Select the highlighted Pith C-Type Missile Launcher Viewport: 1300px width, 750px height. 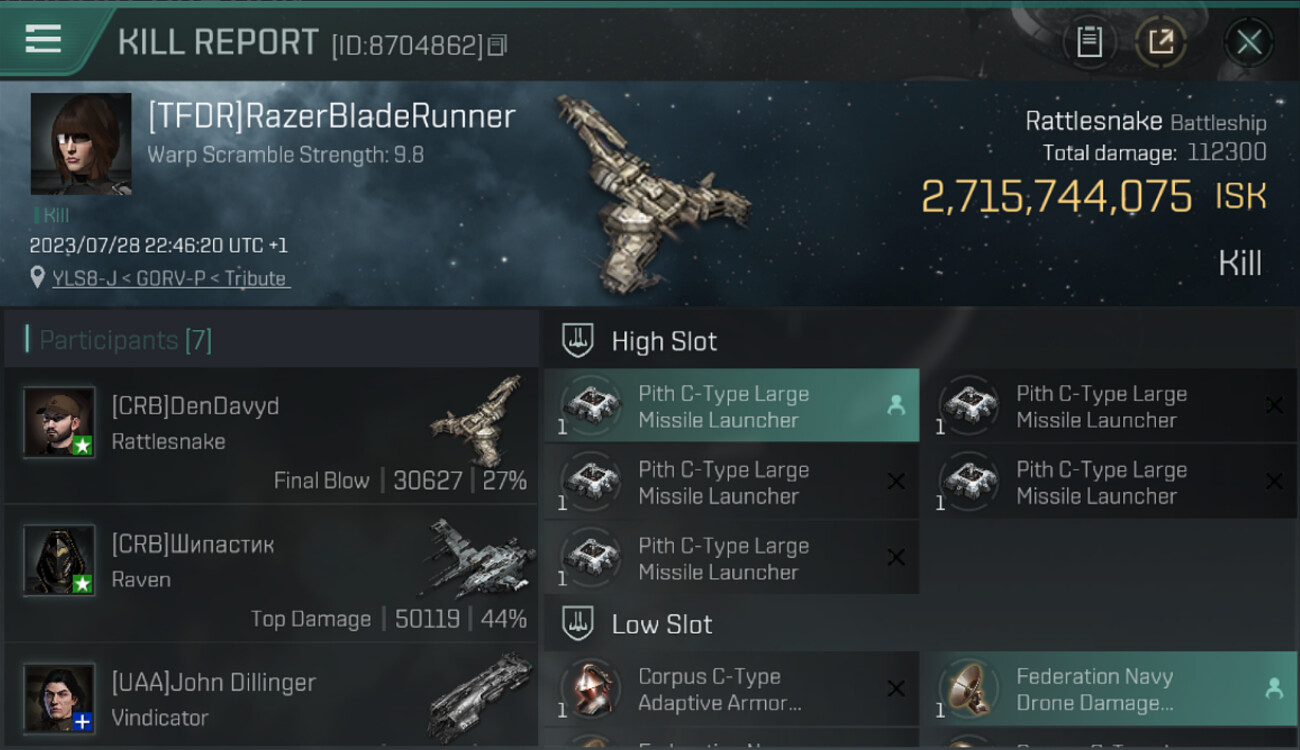pos(731,406)
